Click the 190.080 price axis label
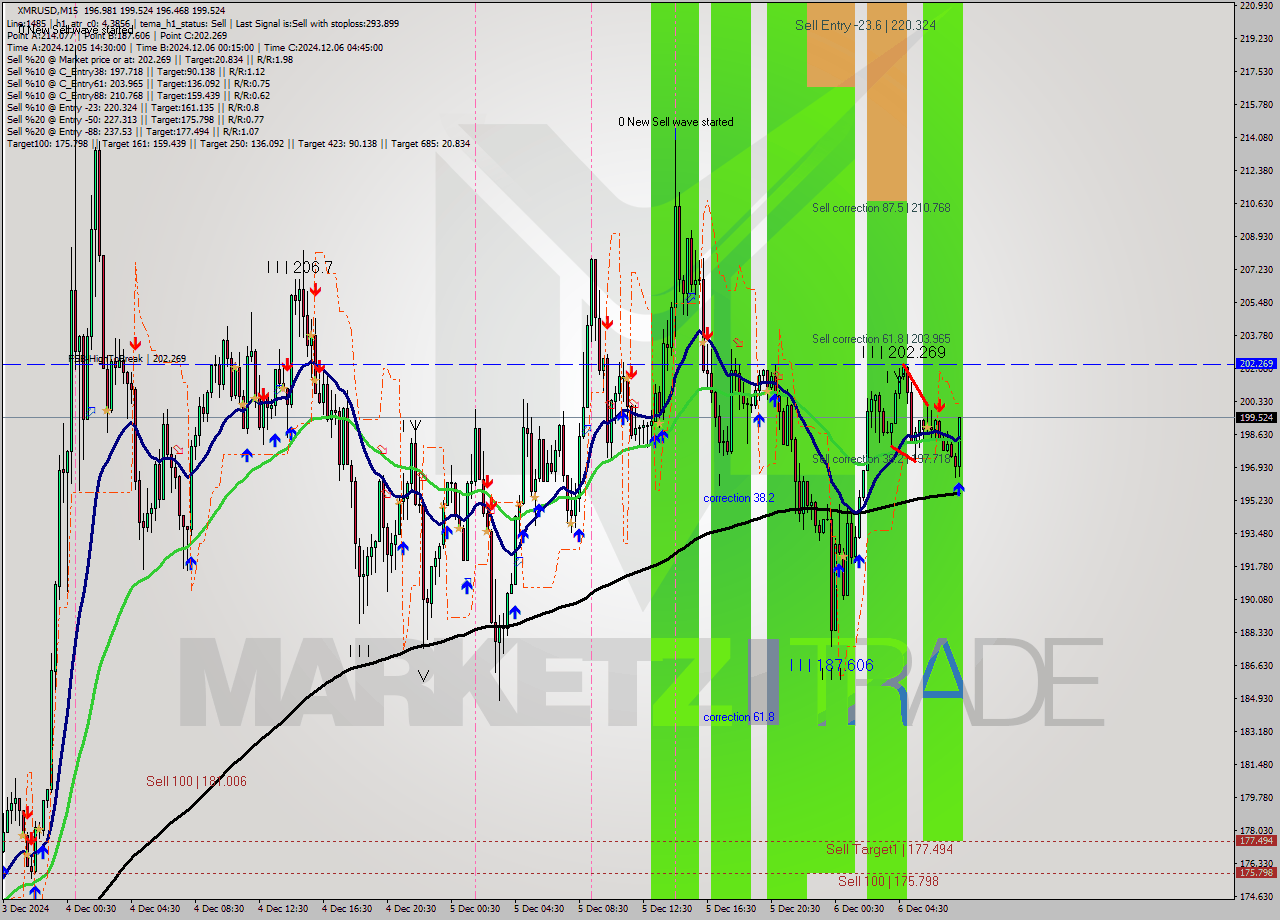This screenshot has width=1280, height=920. pos(1256,599)
